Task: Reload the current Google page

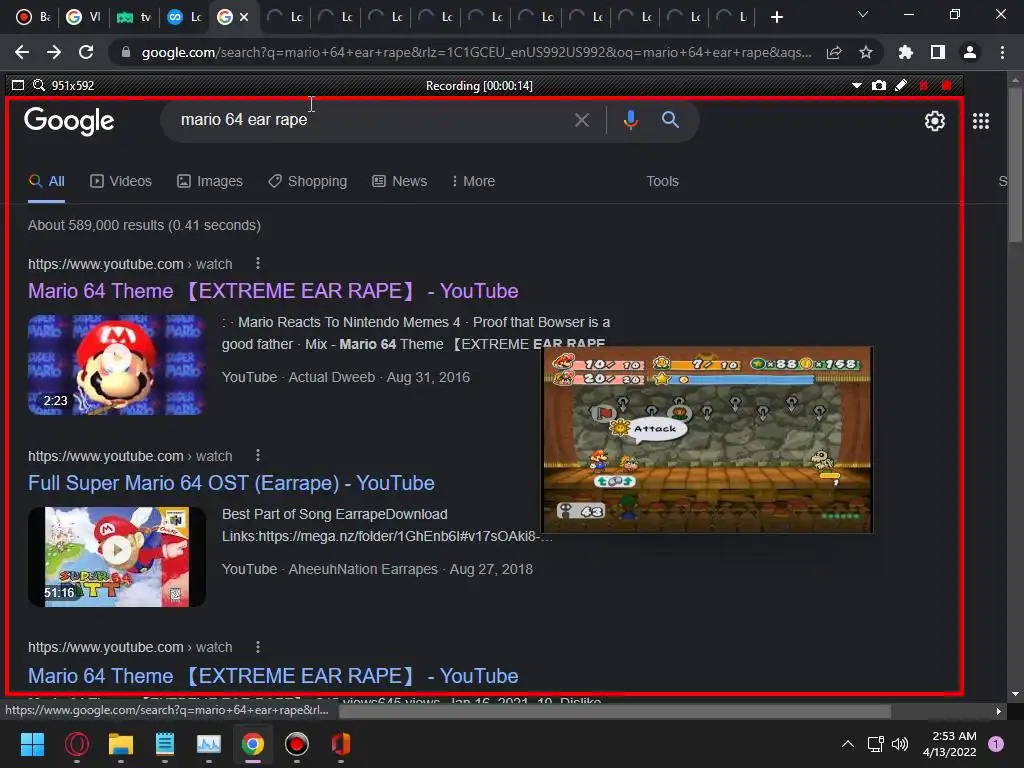Action: pyautogui.click(x=86, y=52)
